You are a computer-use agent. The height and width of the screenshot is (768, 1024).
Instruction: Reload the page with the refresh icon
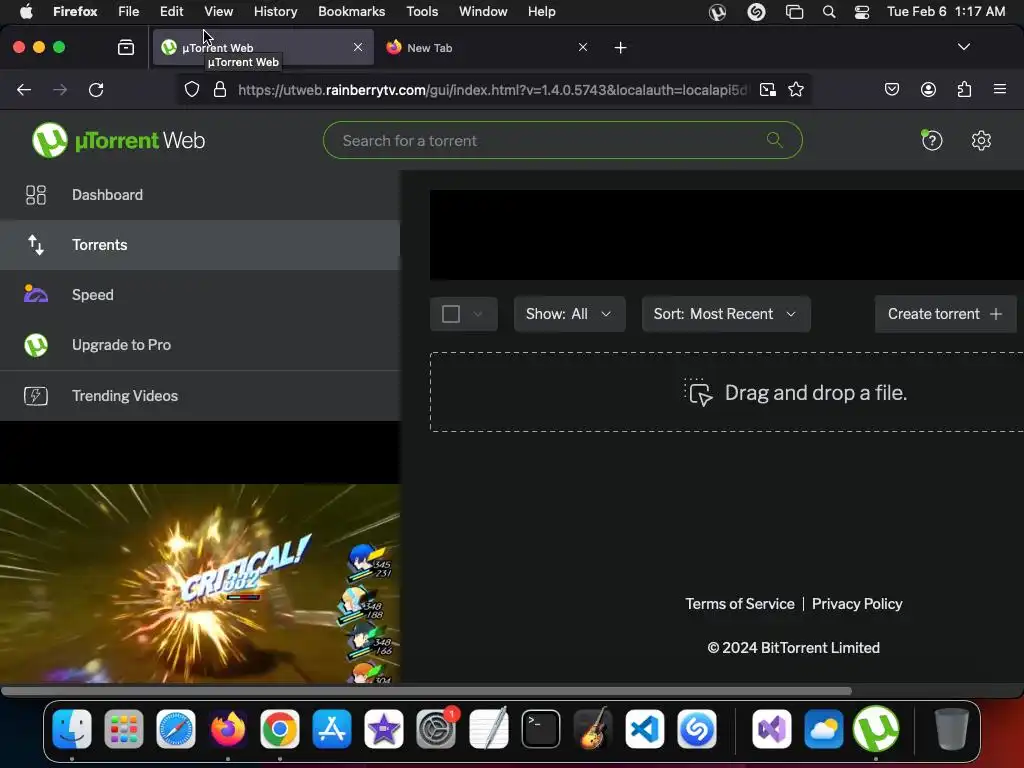pos(96,89)
